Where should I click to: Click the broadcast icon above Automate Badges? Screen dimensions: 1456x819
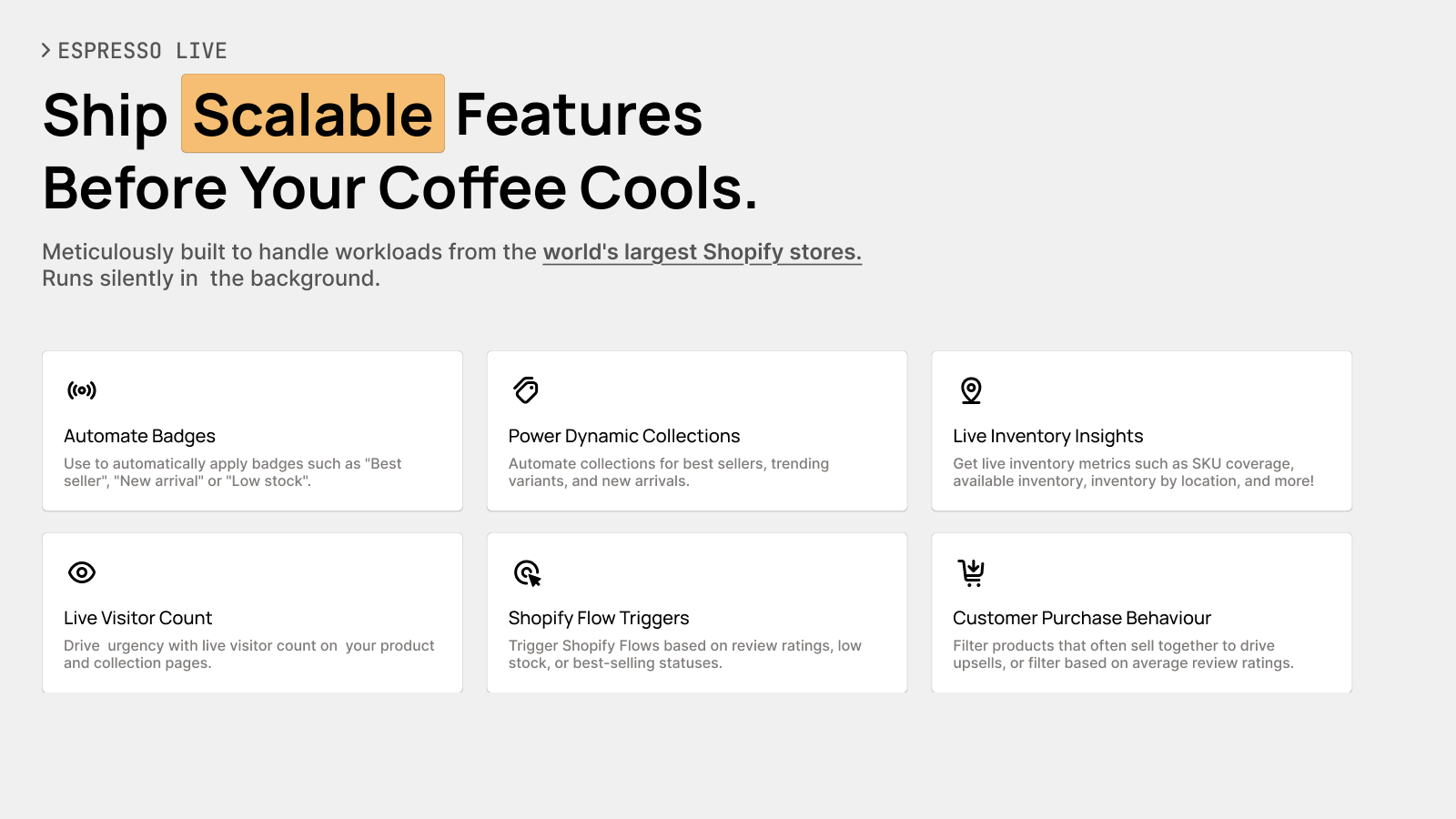pyautogui.click(x=82, y=390)
